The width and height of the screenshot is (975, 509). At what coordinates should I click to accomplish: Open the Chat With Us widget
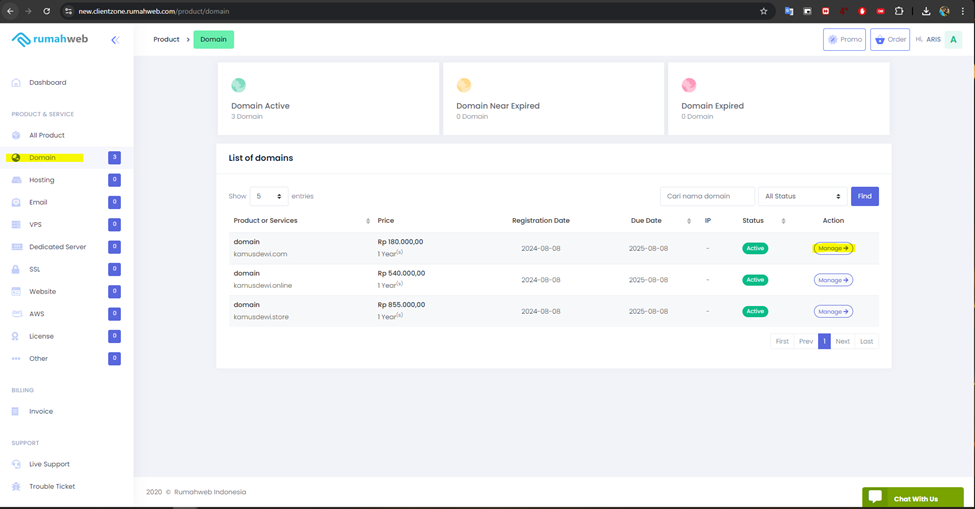coord(913,497)
